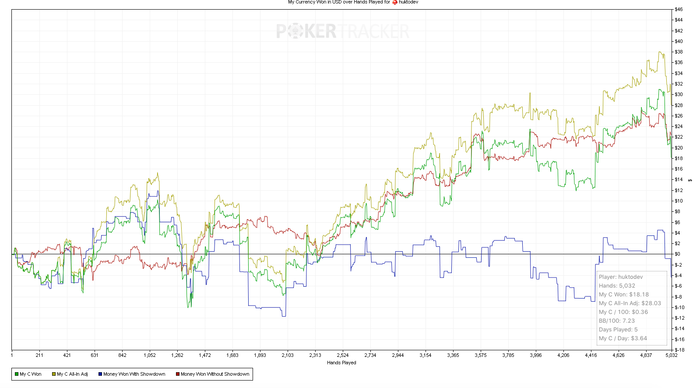Image resolution: width=700 pixels, height=388 pixels.
Task: Click the x-axis tick label '3,996'
Action: [x=536, y=355]
